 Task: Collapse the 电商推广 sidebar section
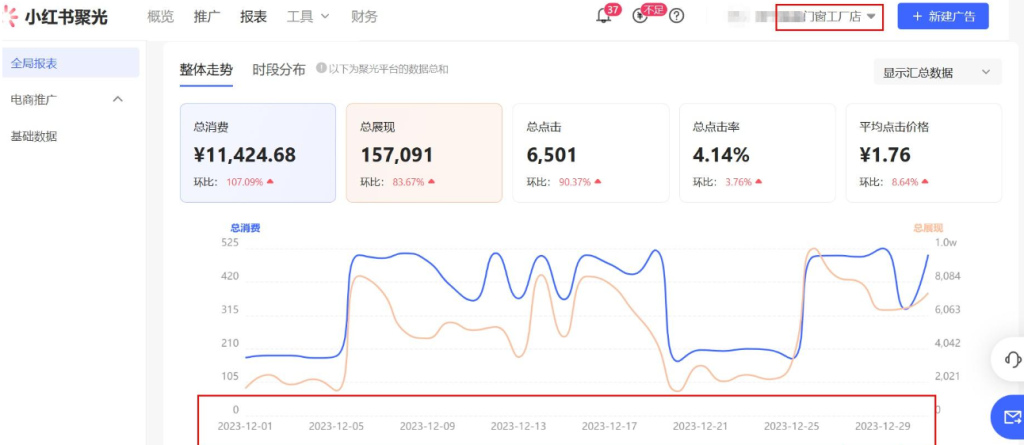[117, 99]
